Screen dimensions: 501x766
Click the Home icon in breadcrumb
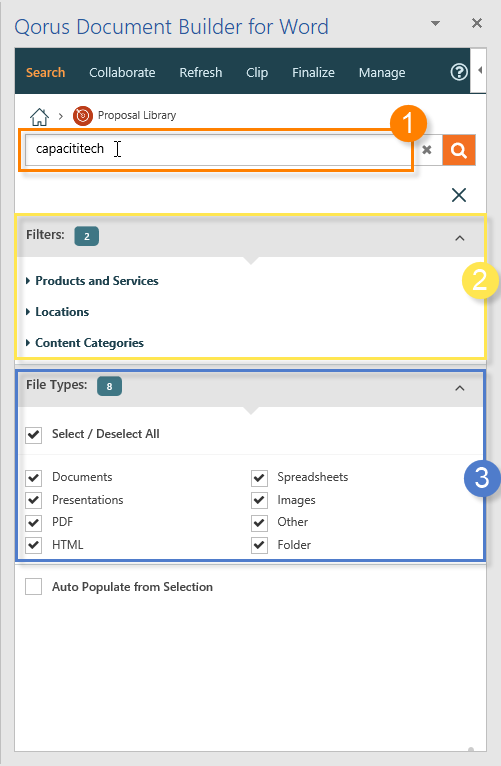pos(40,117)
